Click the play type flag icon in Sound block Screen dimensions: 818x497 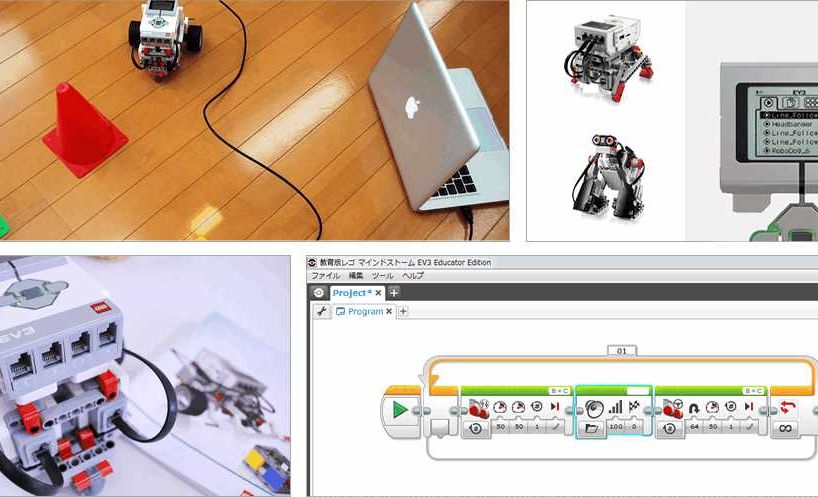(x=634, y=407)
